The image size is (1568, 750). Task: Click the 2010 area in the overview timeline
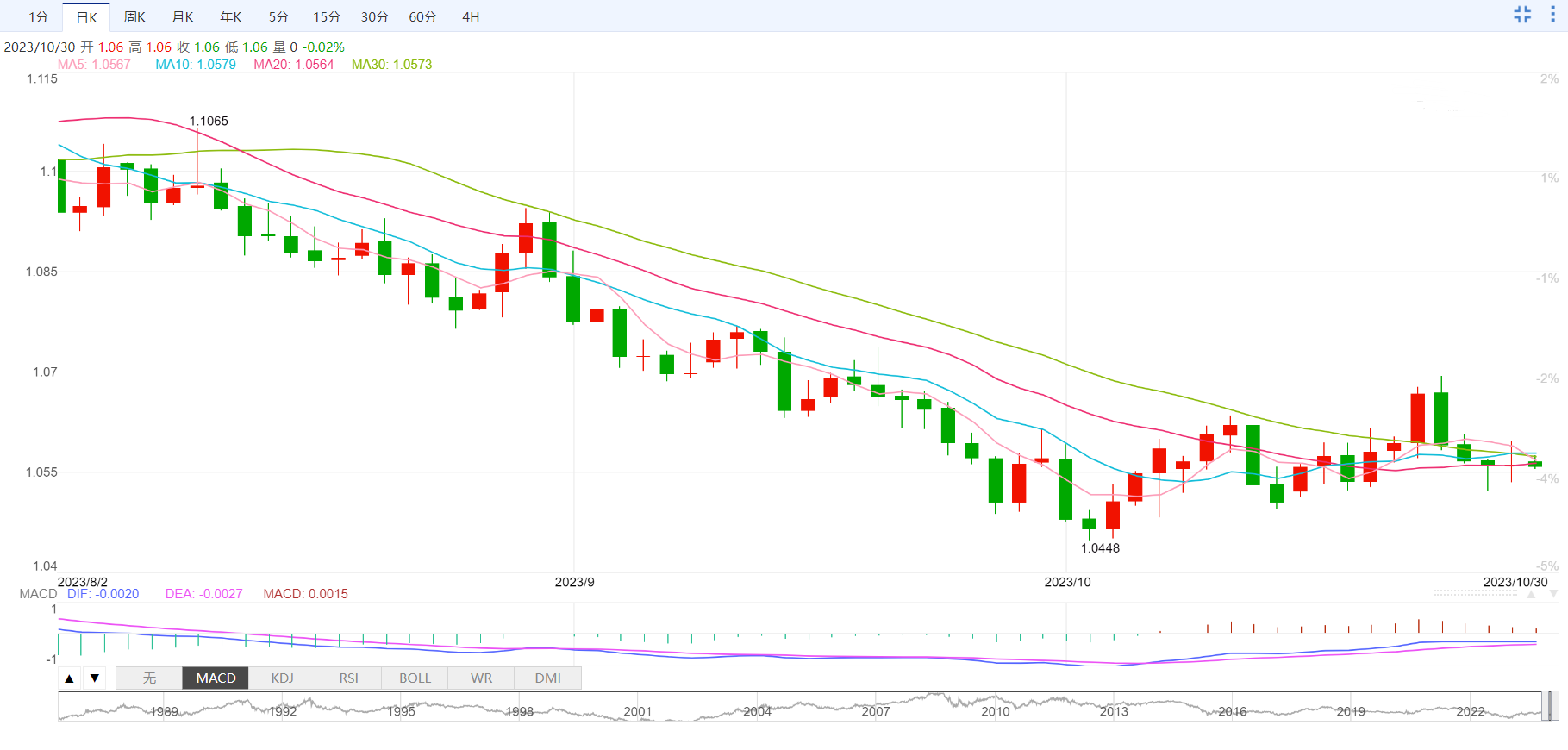click(995, 710)
